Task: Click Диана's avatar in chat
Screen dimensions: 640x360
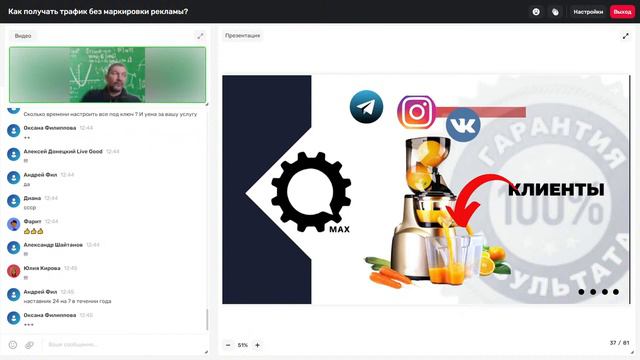Action: click(x=13, y=201)
